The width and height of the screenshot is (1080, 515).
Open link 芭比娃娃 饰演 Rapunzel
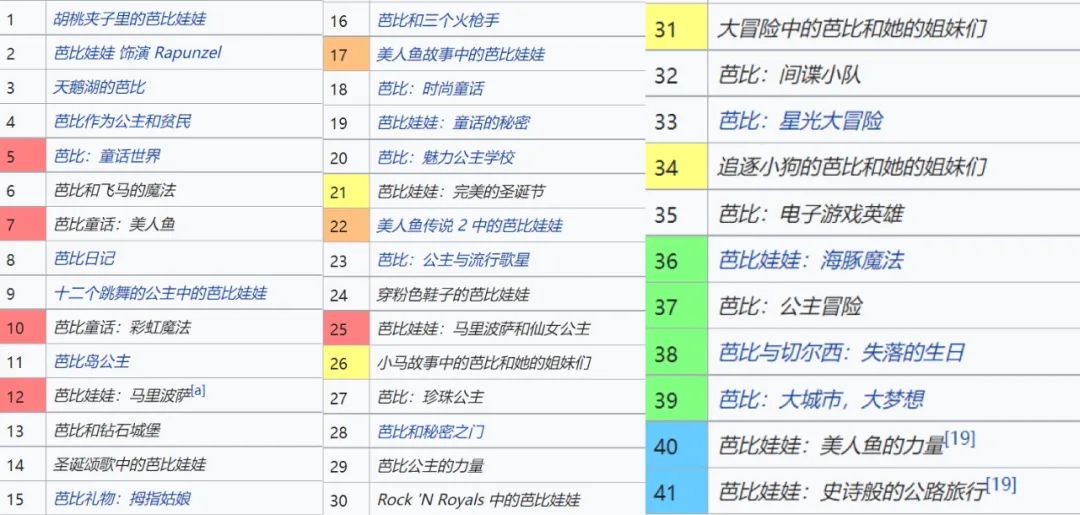coord(138,53)
